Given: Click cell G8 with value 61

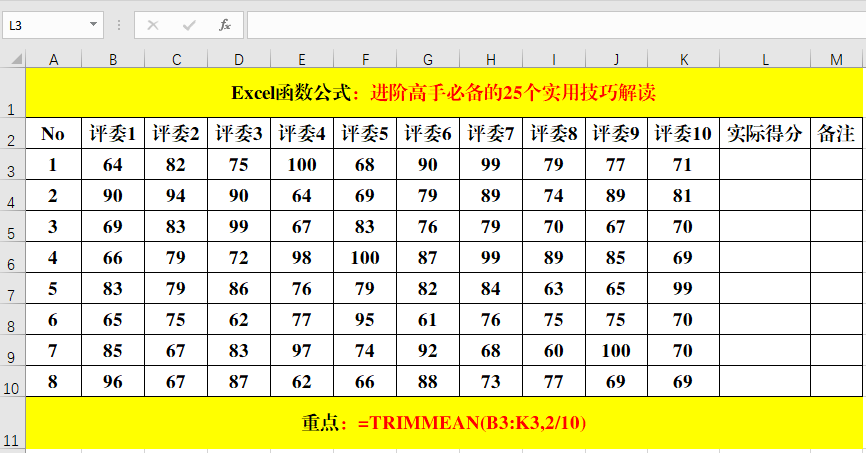Looking at the screenshot, I should coord(427,319).
